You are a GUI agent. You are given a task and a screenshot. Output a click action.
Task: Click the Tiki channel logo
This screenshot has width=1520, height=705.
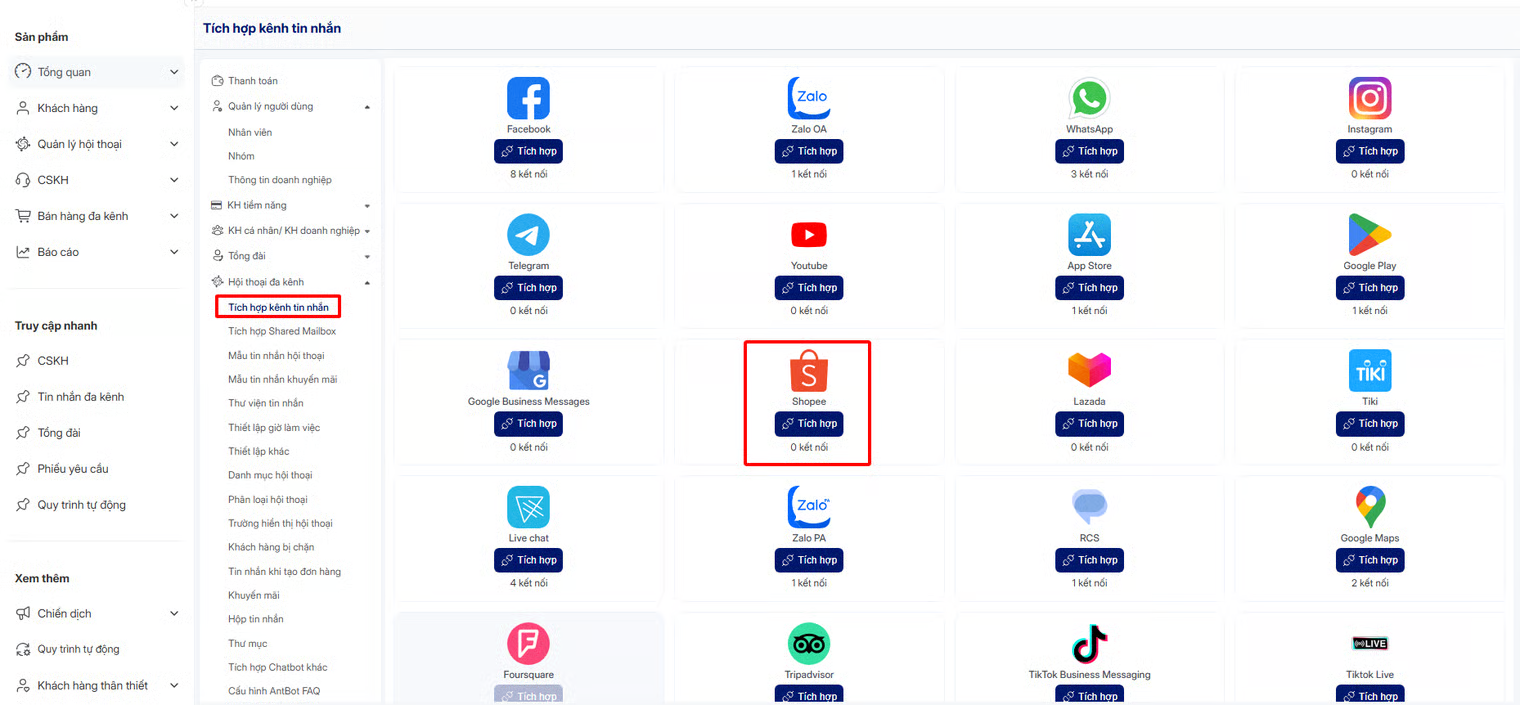(1370, 371)
